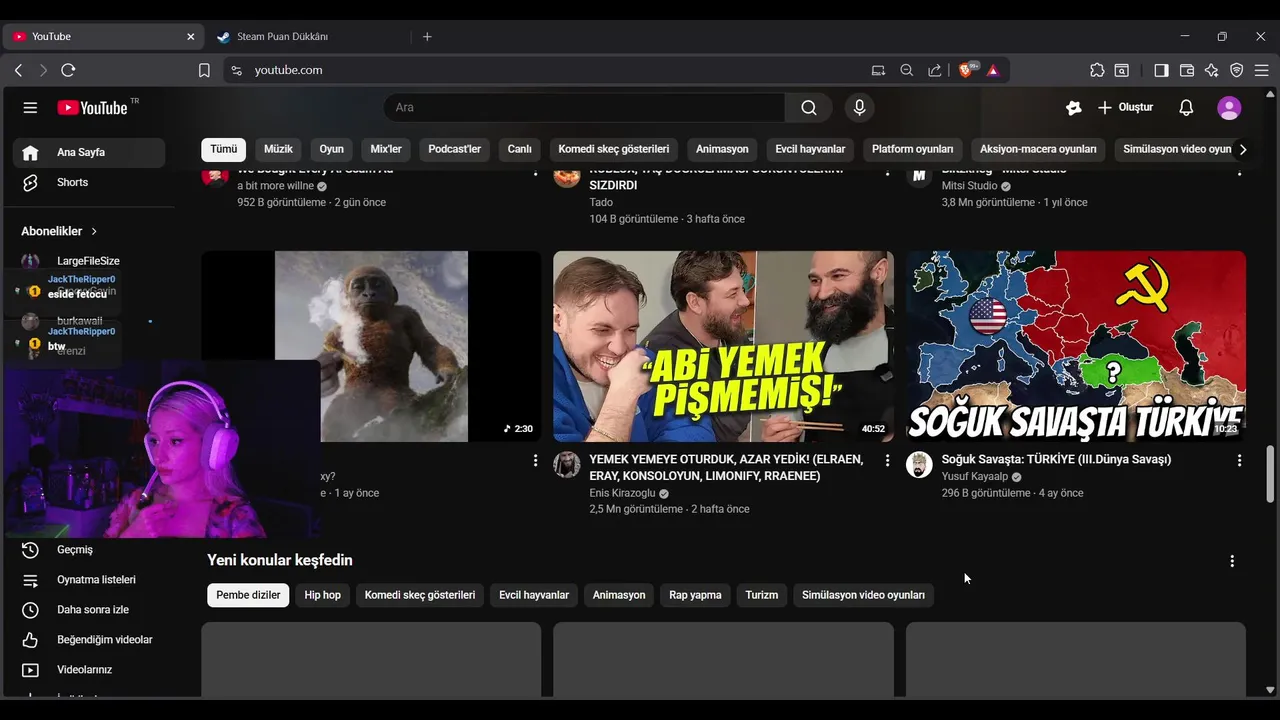Click the starred badge icon beside Oluştur

click(x=1074, y=108)
